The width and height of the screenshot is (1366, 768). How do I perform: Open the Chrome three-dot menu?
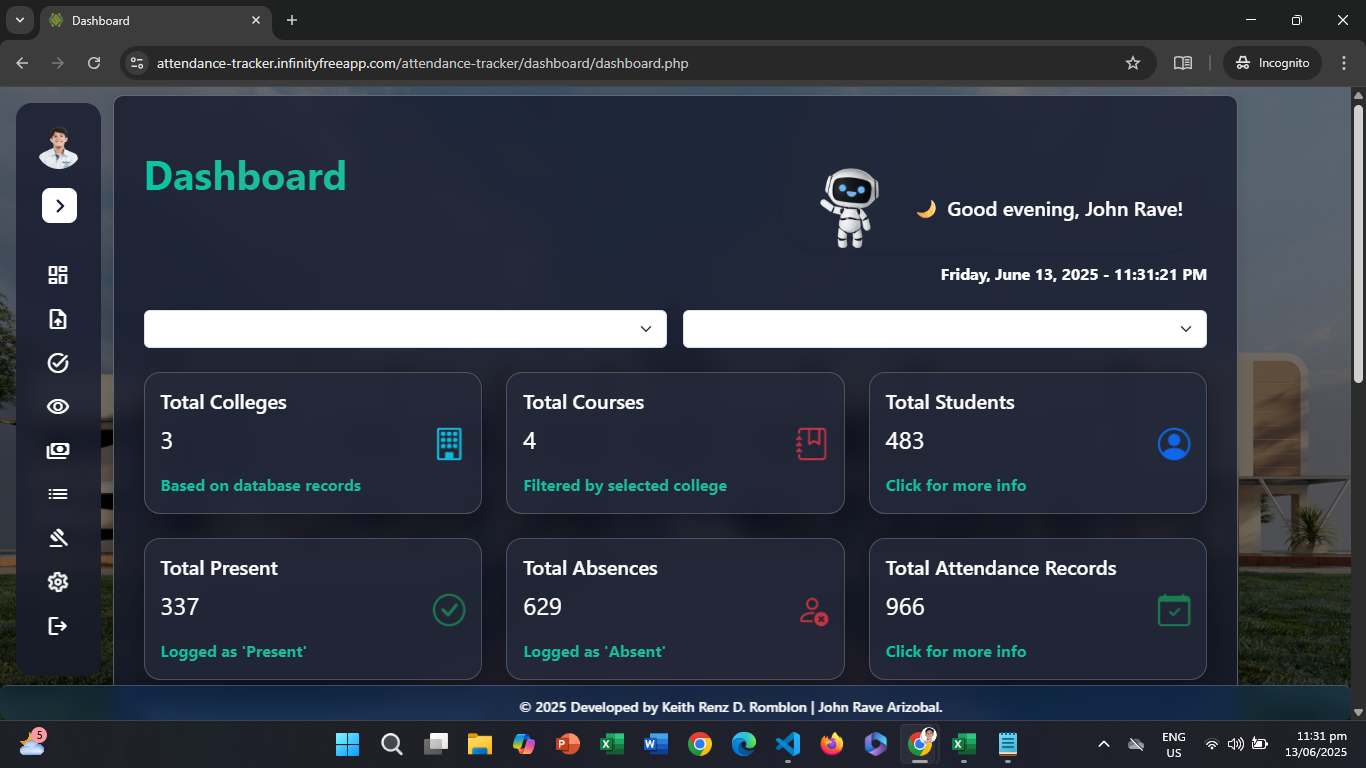point(1343,63)
